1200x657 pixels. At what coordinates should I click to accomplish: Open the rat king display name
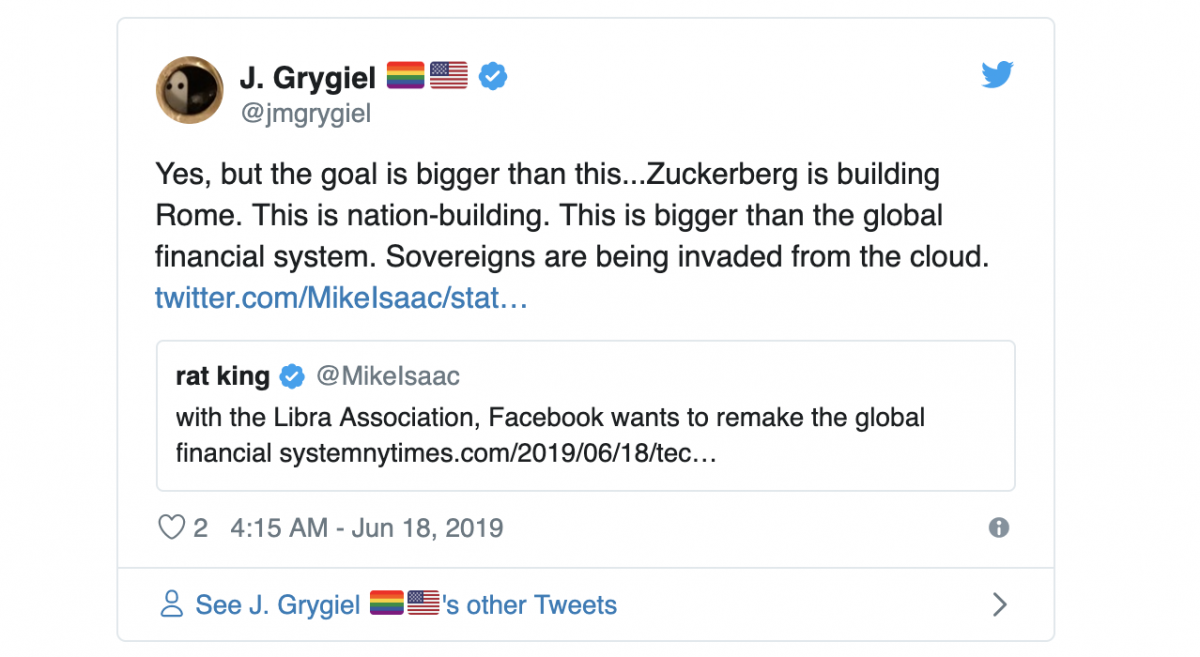(222, 376)
